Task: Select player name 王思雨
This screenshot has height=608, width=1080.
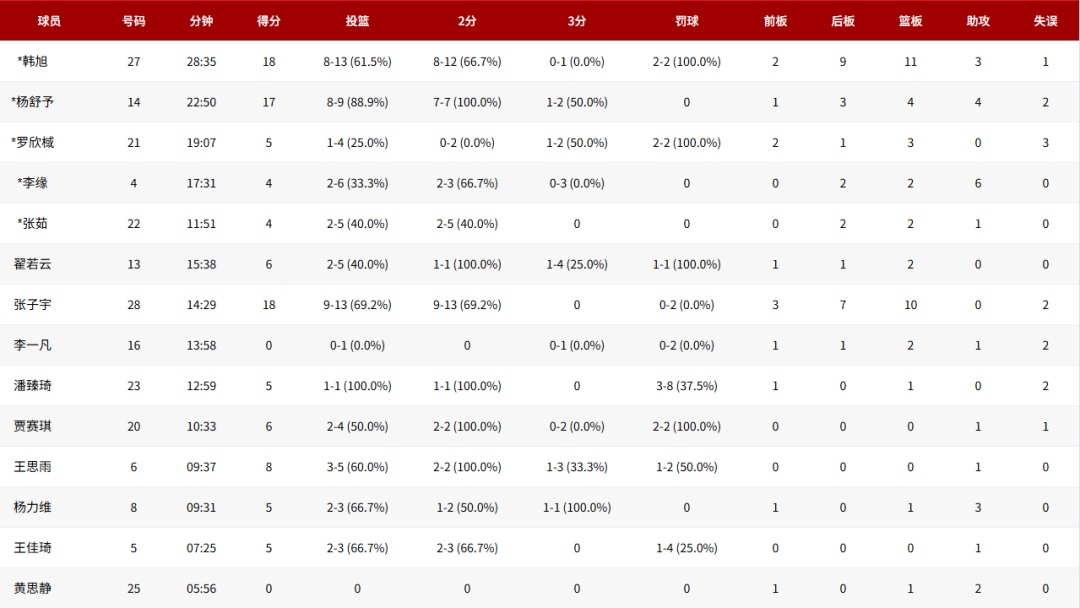Action: tap(33, 467)
